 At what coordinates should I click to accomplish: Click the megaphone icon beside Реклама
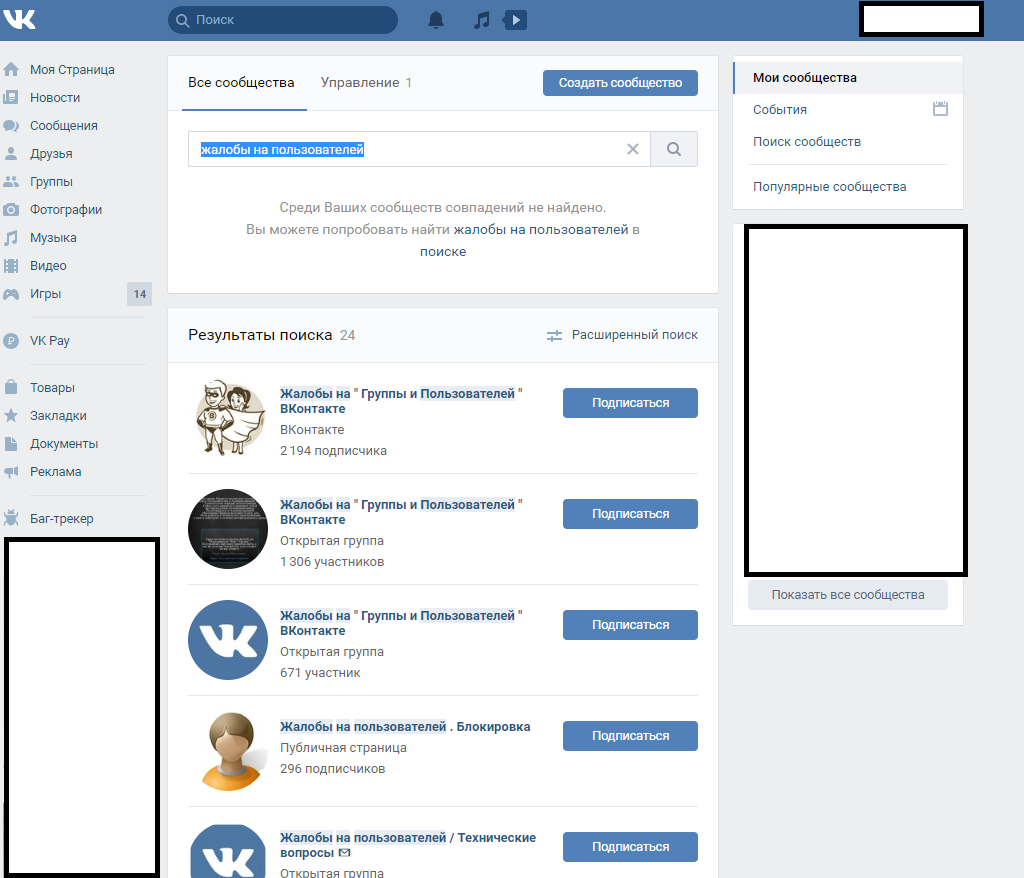click(11, 472)
